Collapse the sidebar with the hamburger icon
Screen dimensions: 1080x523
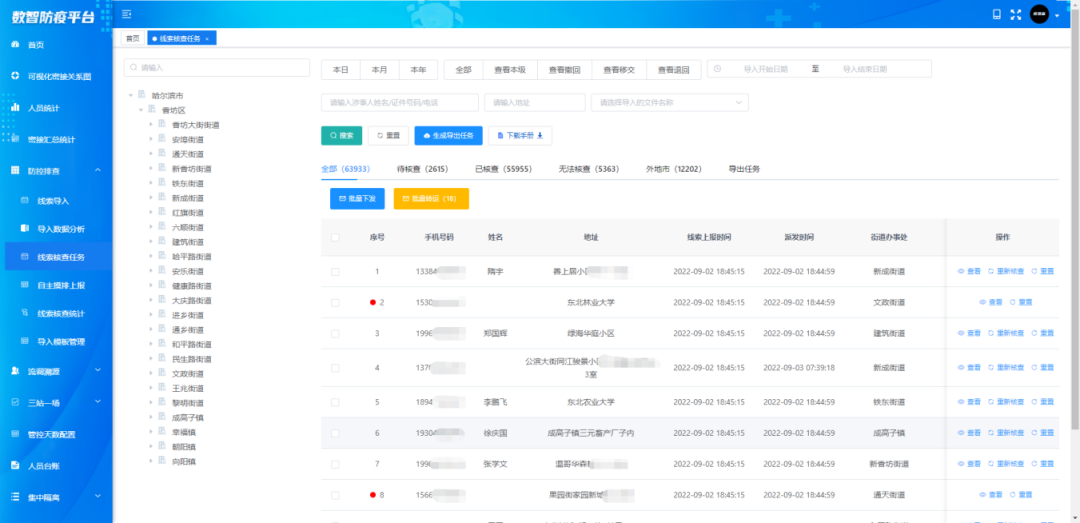[126, 14]
